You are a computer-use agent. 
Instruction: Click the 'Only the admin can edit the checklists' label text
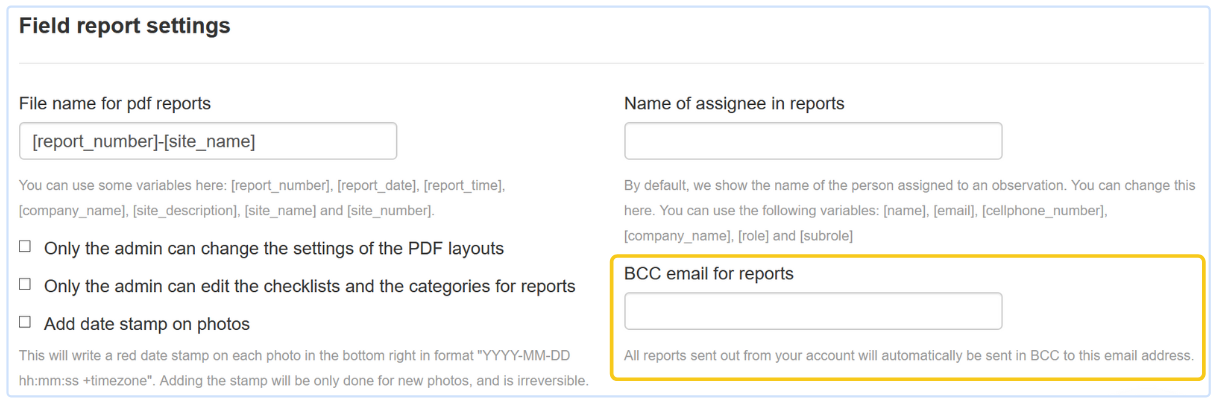(309, 286)
